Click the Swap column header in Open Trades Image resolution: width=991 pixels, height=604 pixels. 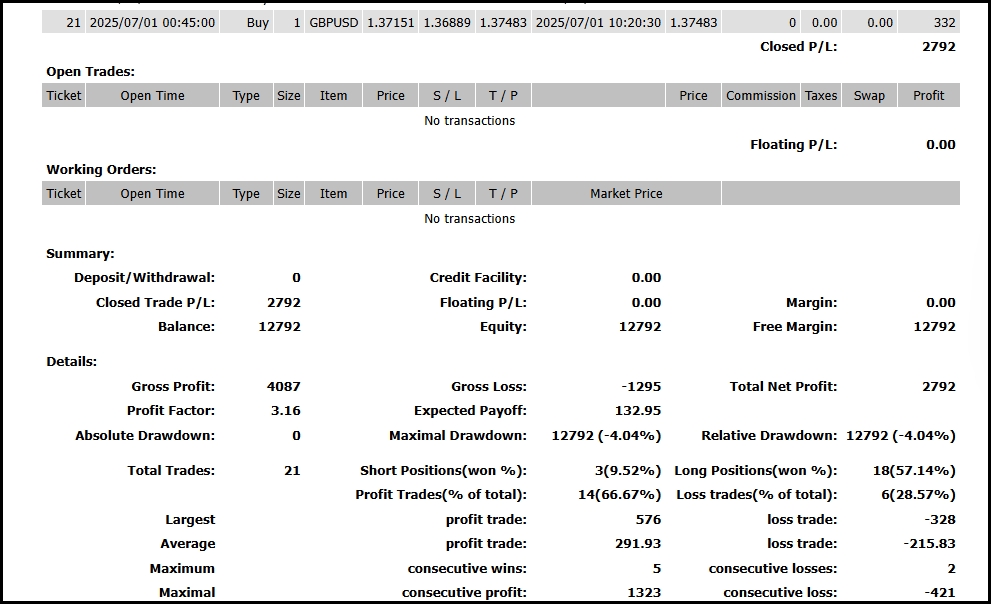click(869, 96)
